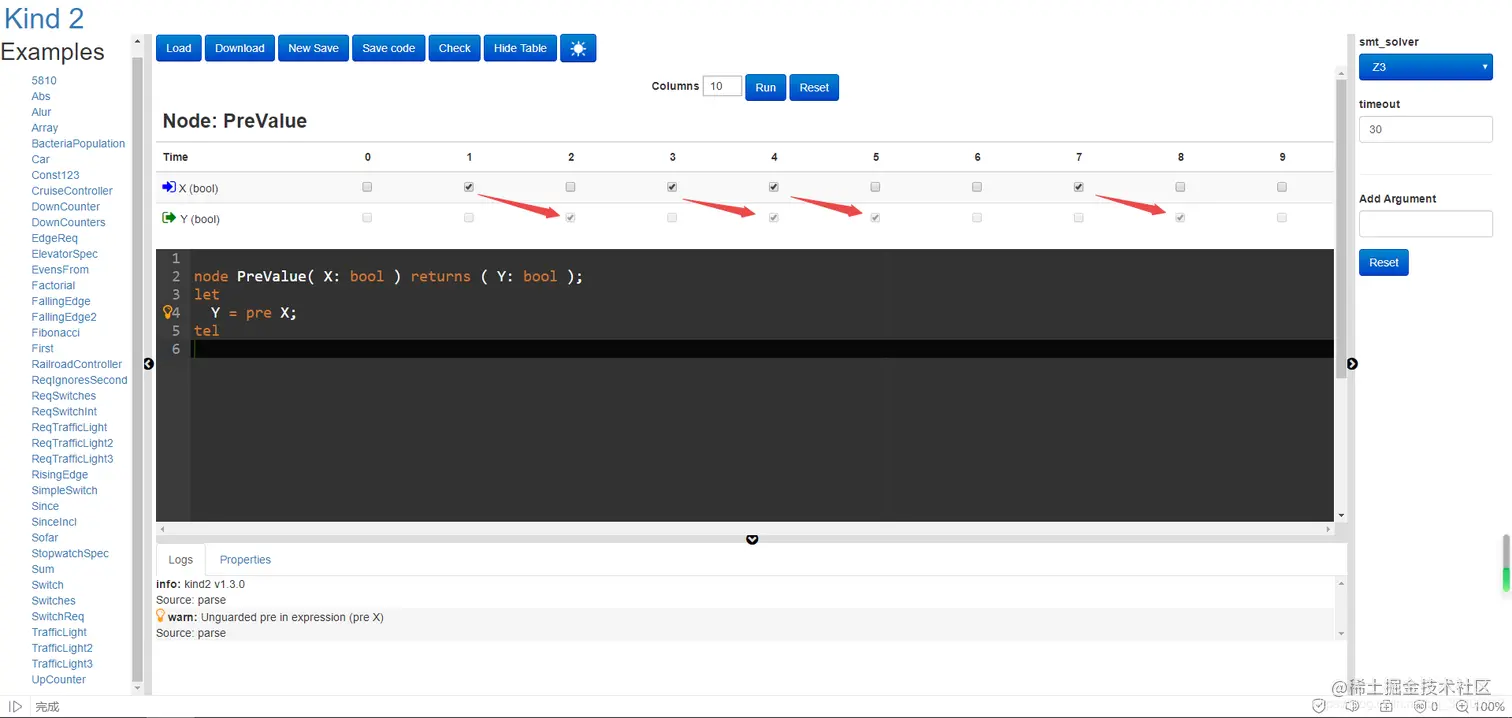Collapse the left examples panel arrow
The width and height of the screenshot is (1512, 718).
click(149, 364)
